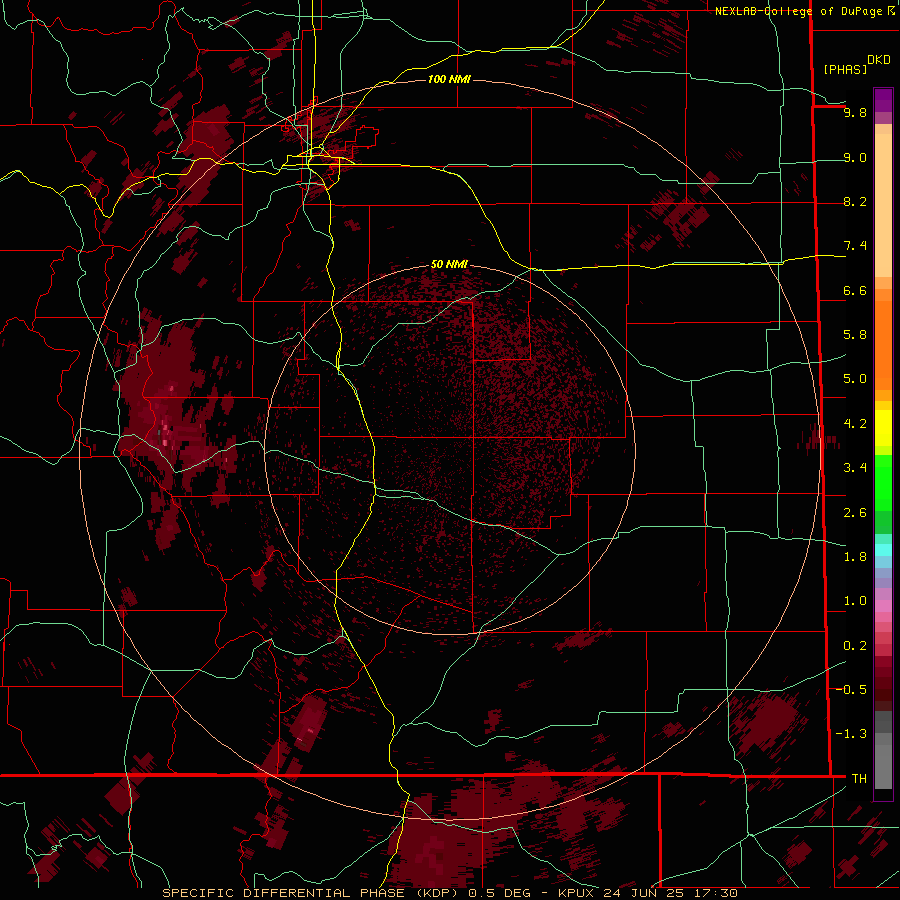Click the yellow segment of the color scale

[x=883, y=428]
